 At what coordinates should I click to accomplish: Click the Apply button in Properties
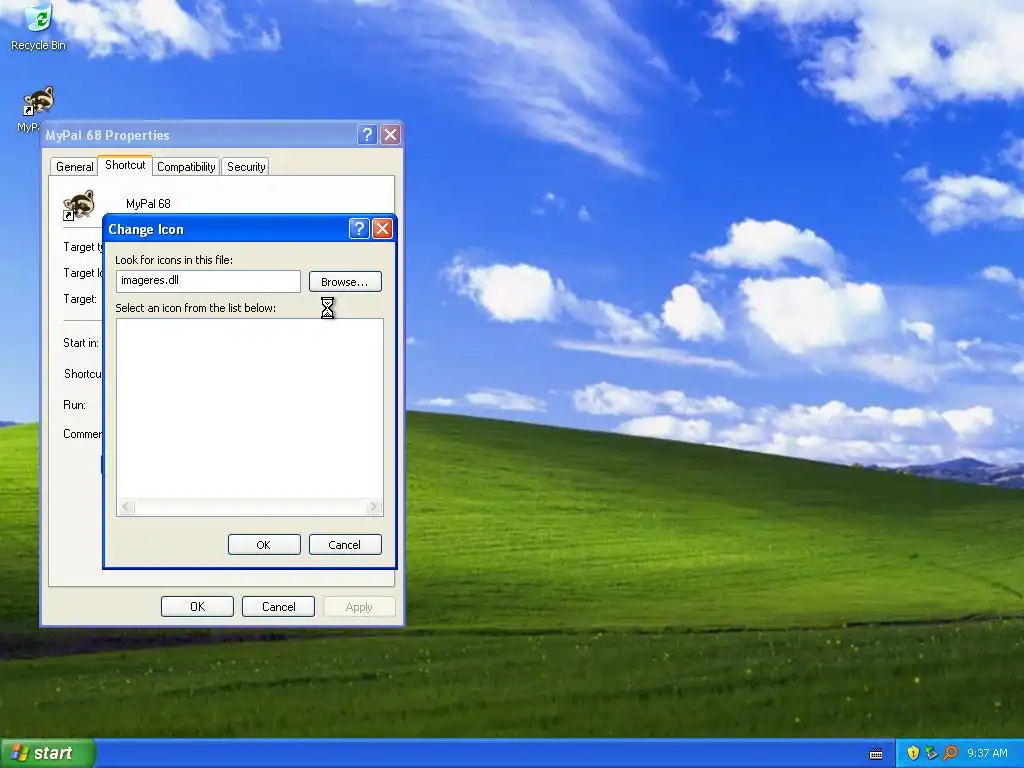pos(359,607)
